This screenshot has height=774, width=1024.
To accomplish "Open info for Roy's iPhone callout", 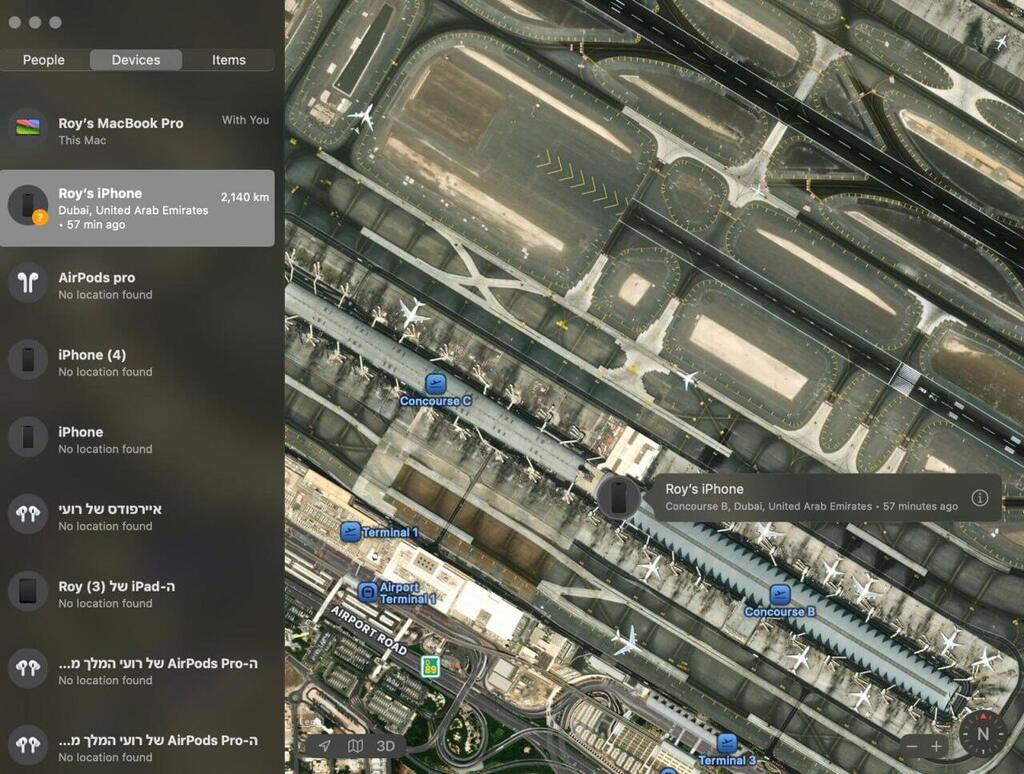I will [x=980, y=497].
